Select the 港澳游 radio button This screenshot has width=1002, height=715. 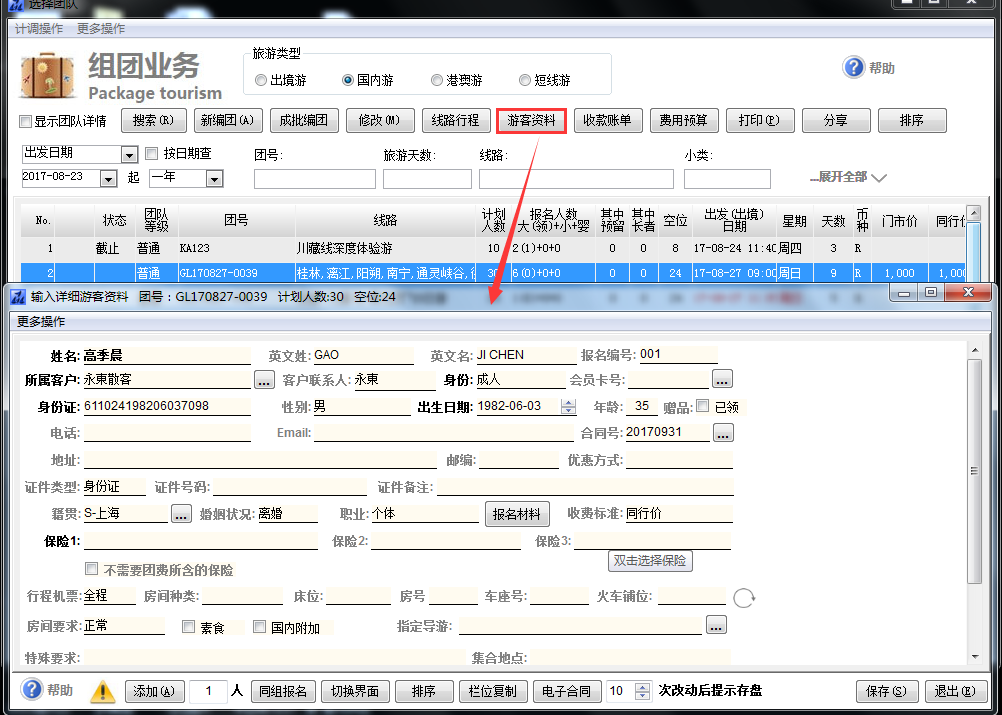436,81
